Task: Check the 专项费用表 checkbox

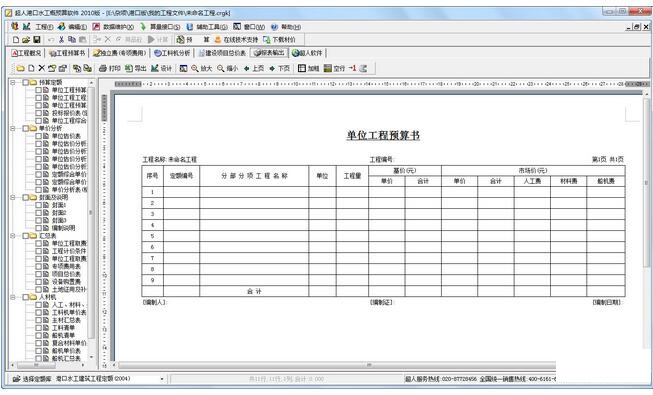Action: coord(38,266)
